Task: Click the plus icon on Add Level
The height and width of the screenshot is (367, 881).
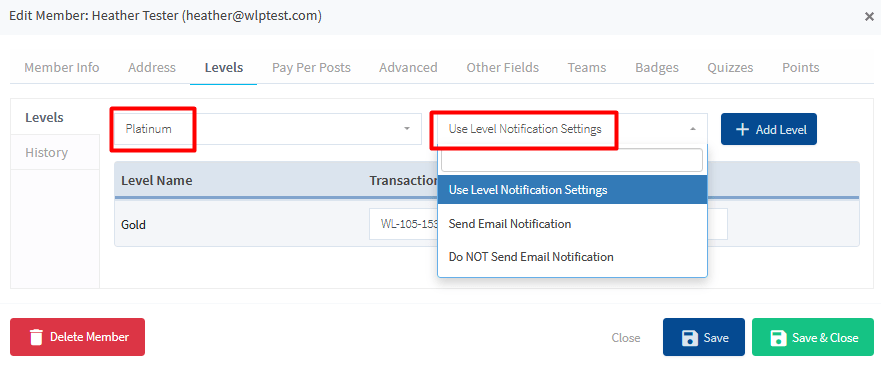Action: click(742, 129)
